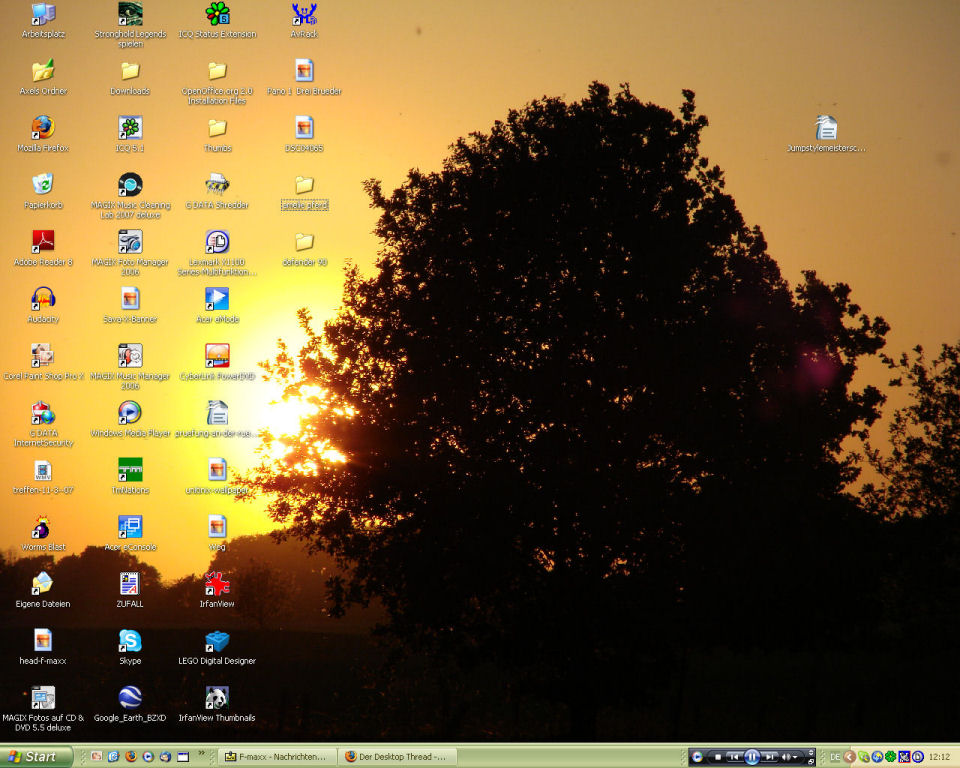
Task: Click the Start button
Action: [36, 757]
